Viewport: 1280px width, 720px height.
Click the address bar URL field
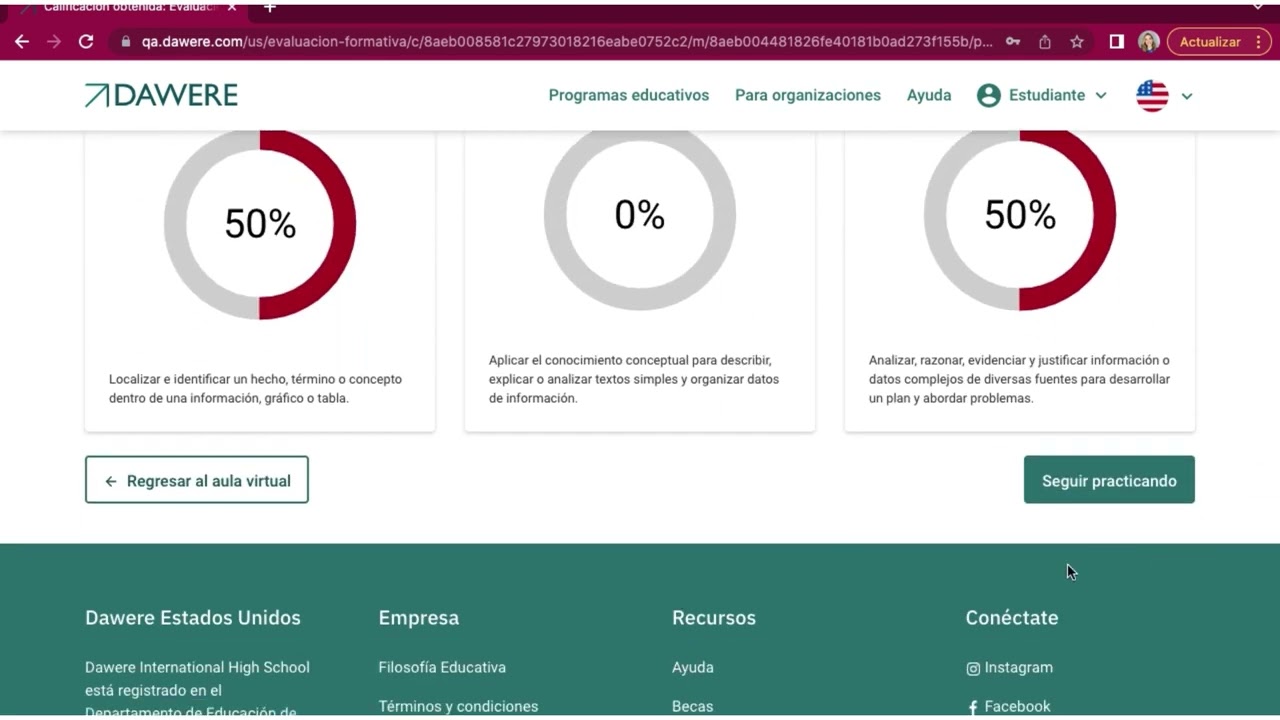[x=567, y=42]
